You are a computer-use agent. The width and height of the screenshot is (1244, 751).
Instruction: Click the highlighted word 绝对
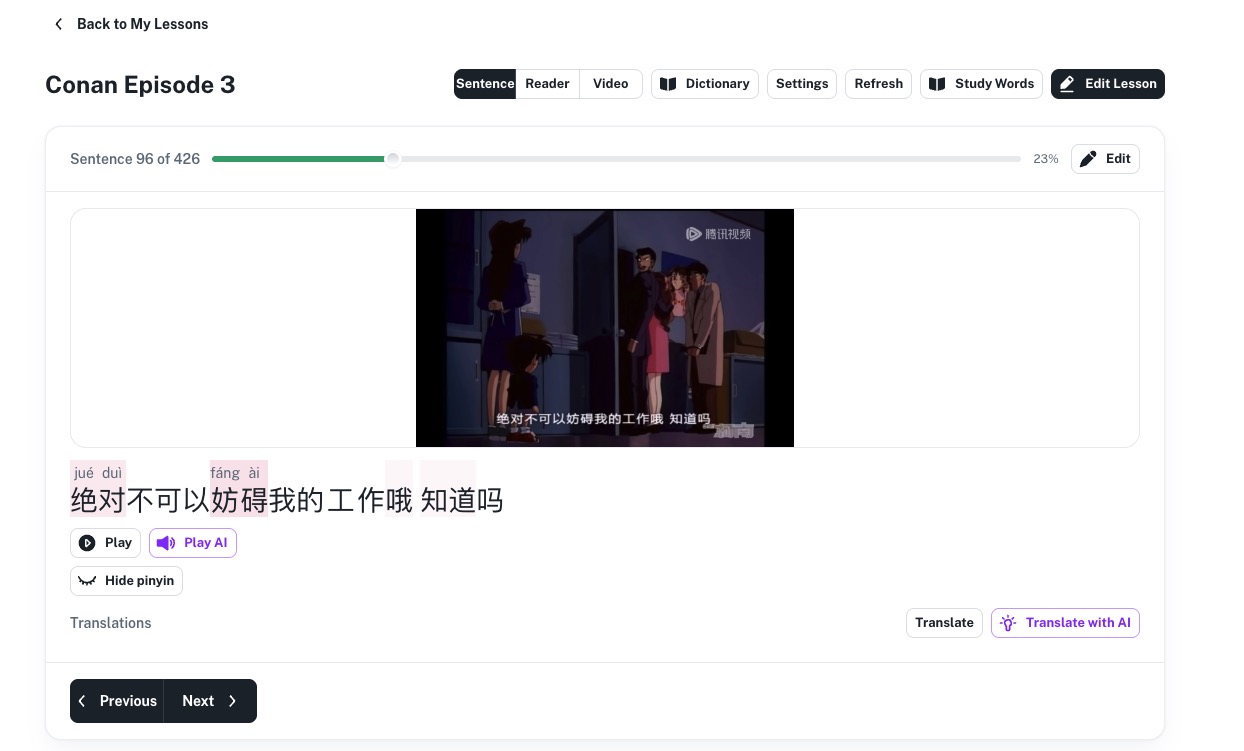[98, 499]
